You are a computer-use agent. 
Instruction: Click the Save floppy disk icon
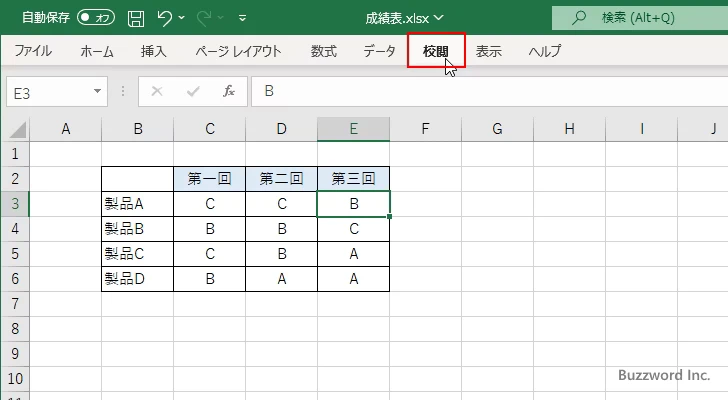(136, 18)
